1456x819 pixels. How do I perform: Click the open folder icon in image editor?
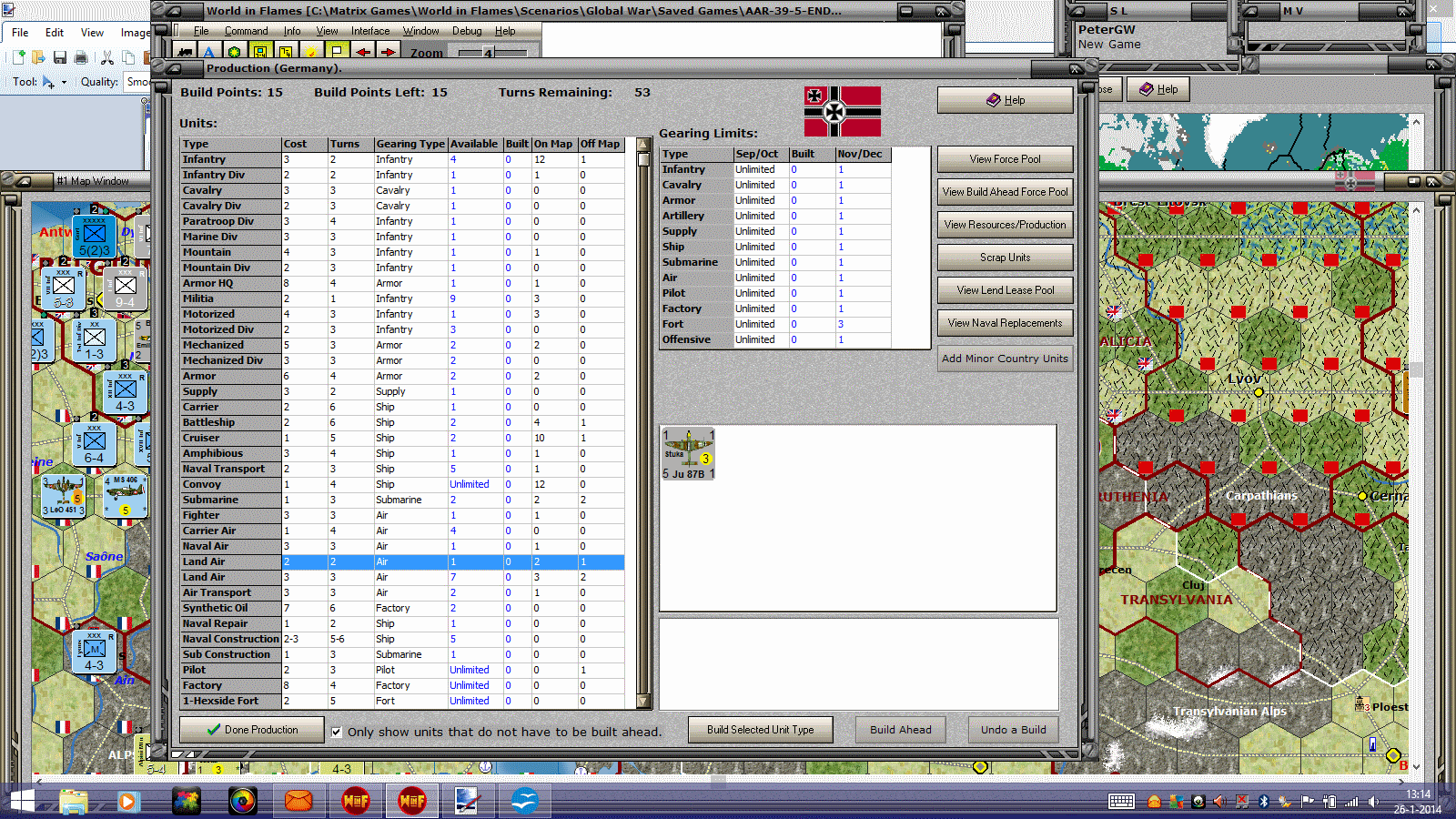(38, 57)
